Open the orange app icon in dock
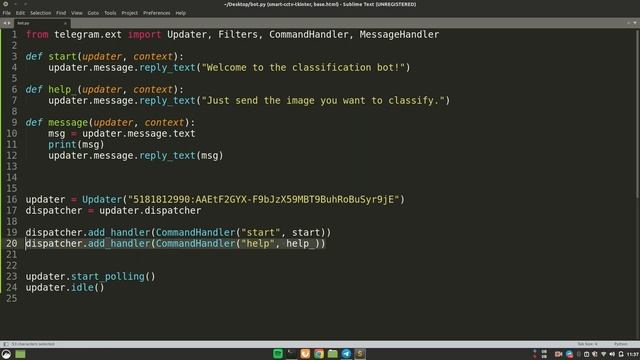This screenshot has width=640, height=360. 305,354
